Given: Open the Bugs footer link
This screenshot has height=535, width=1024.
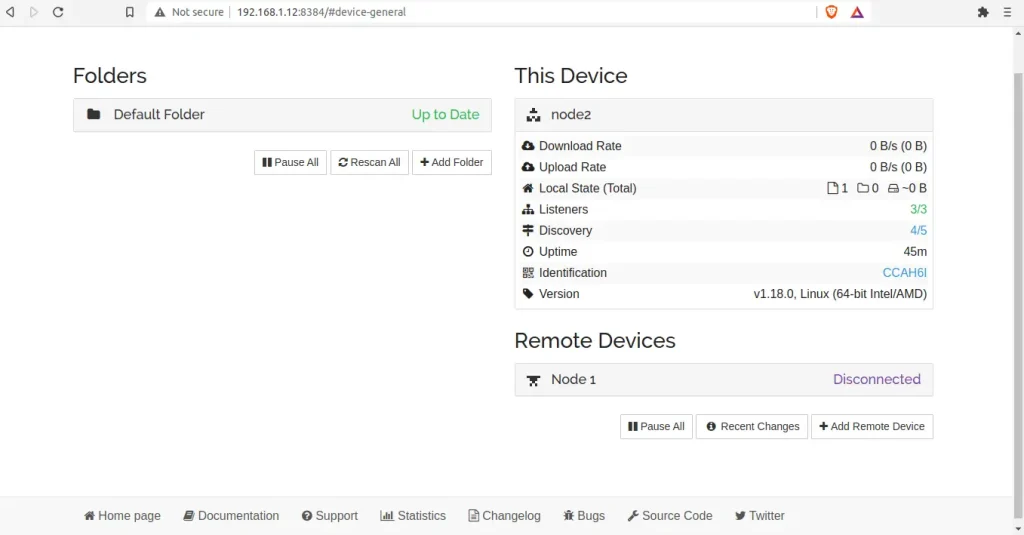Looking at the screenshot, I should click(x=584, y=515).
